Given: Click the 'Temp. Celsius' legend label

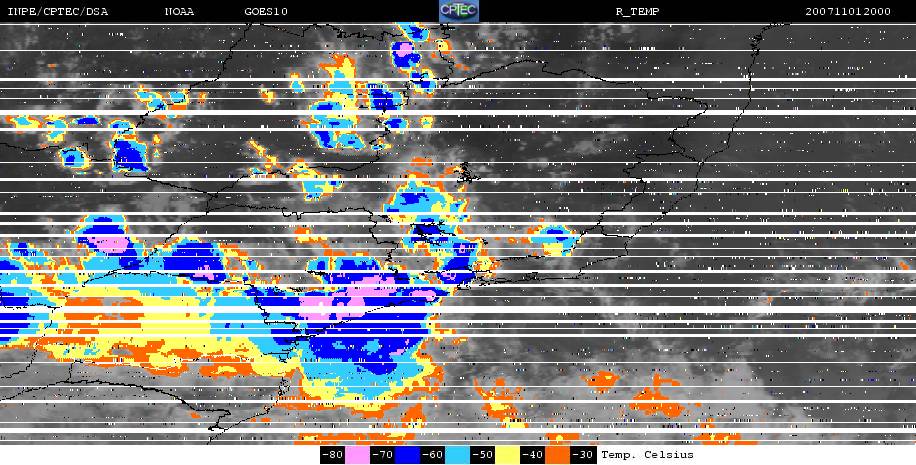Looking at the screenshot, I should tap(648, 455).
